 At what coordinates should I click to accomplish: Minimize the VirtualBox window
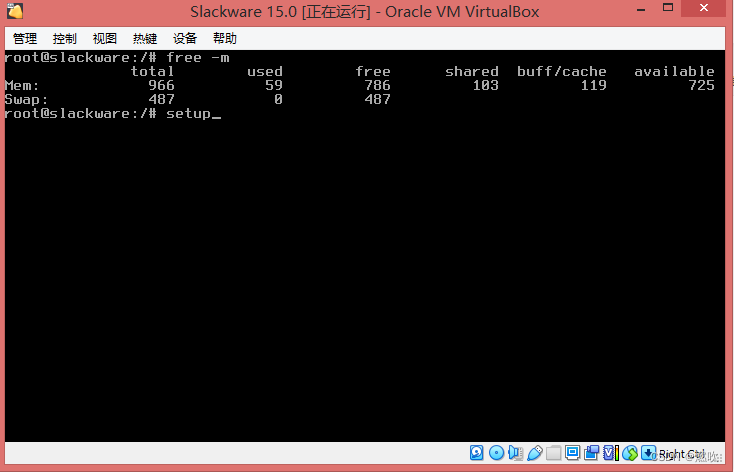[x=641, y=9]
